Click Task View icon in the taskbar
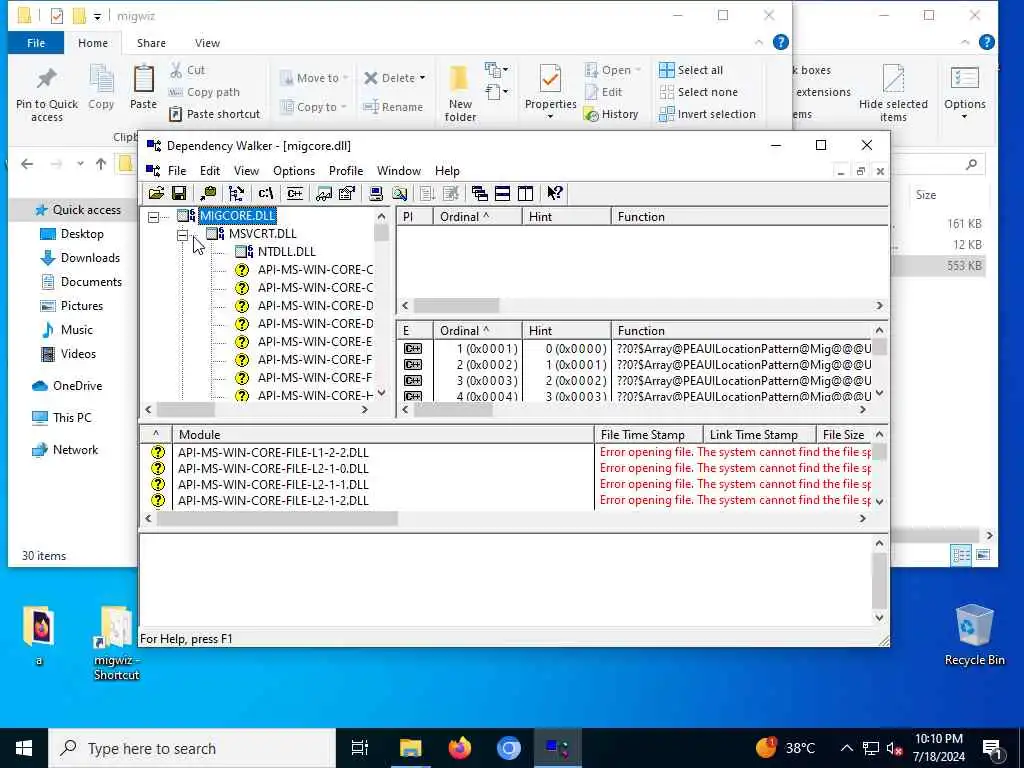 360,748
